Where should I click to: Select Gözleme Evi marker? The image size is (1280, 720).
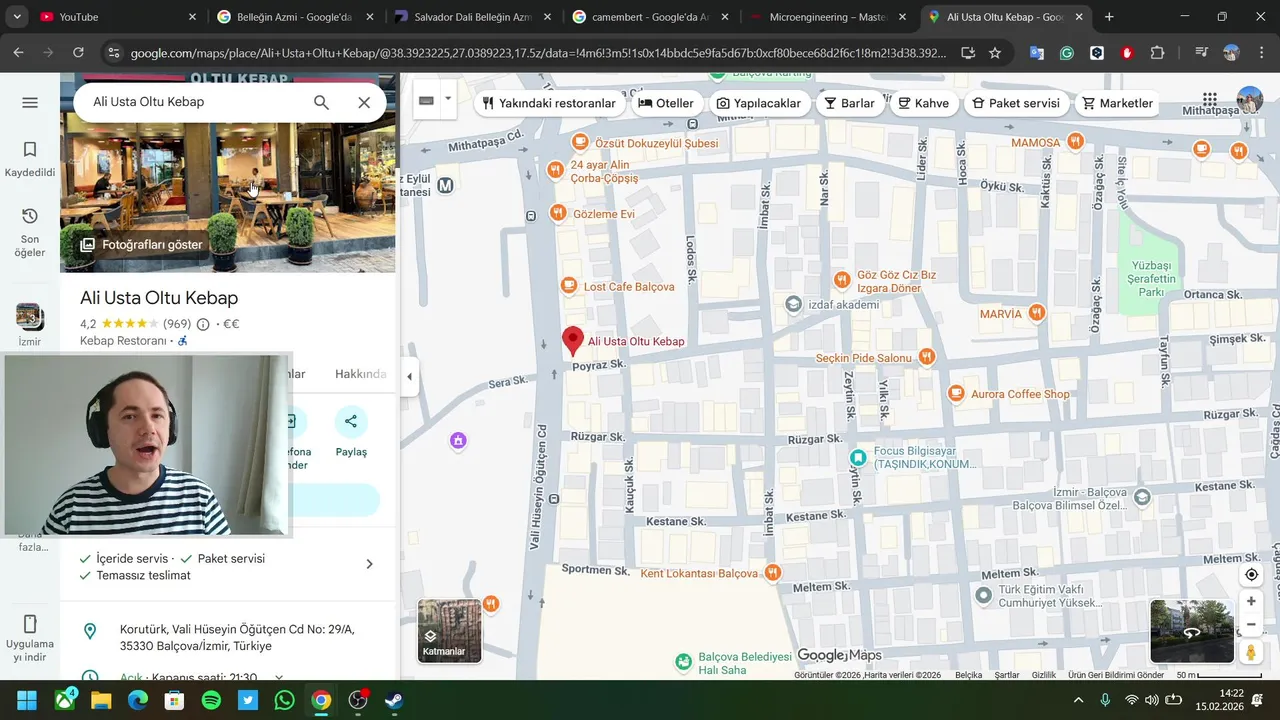(558, 213)
